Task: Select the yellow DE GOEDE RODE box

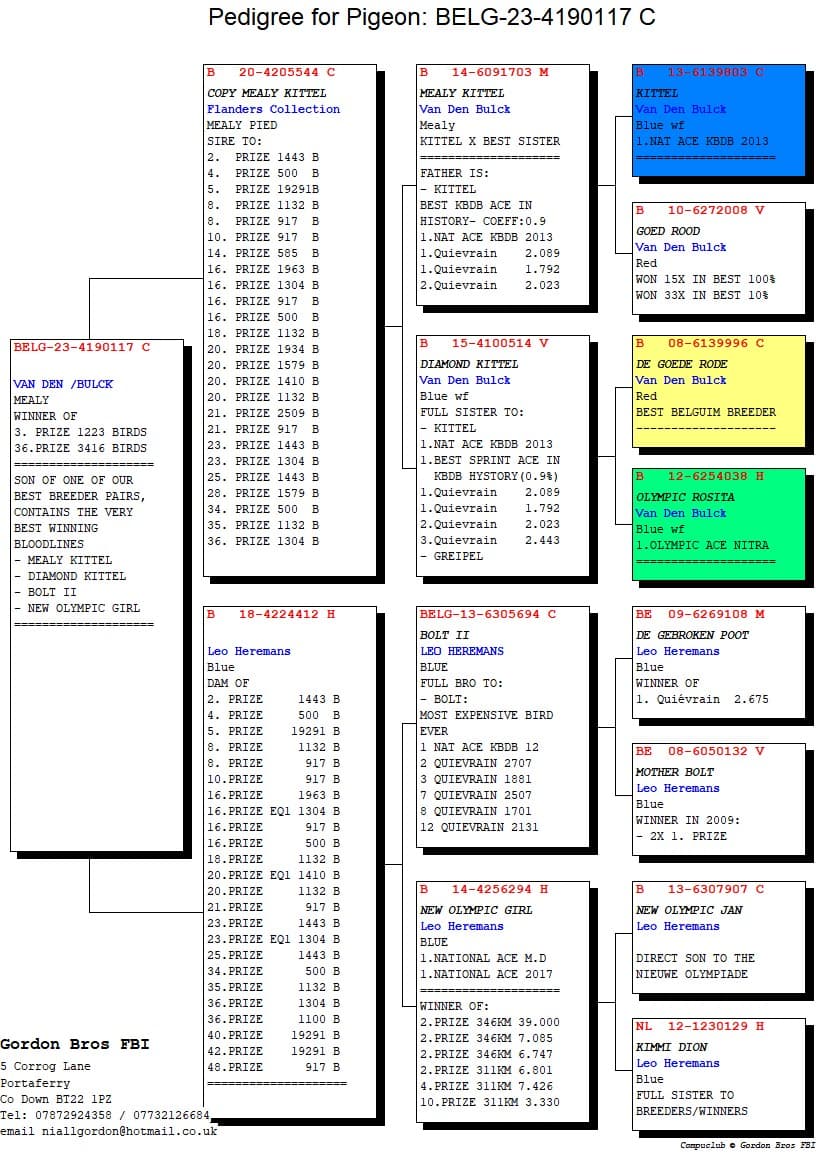Action: (718, 390)
